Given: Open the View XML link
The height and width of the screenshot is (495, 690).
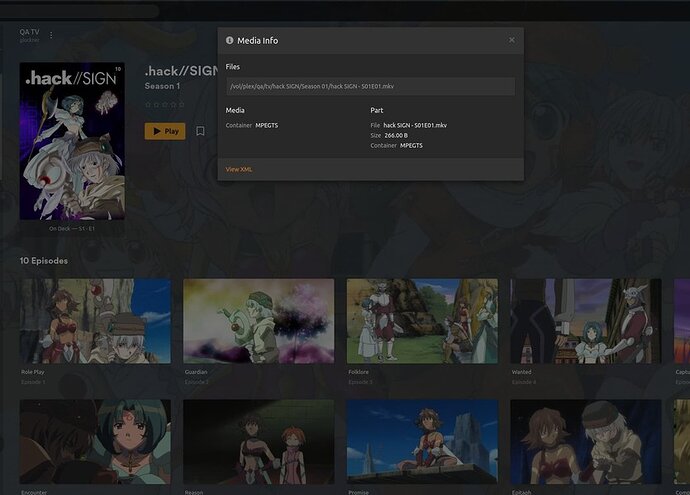Looking at the screenshot, I should [x=239, y=169].
